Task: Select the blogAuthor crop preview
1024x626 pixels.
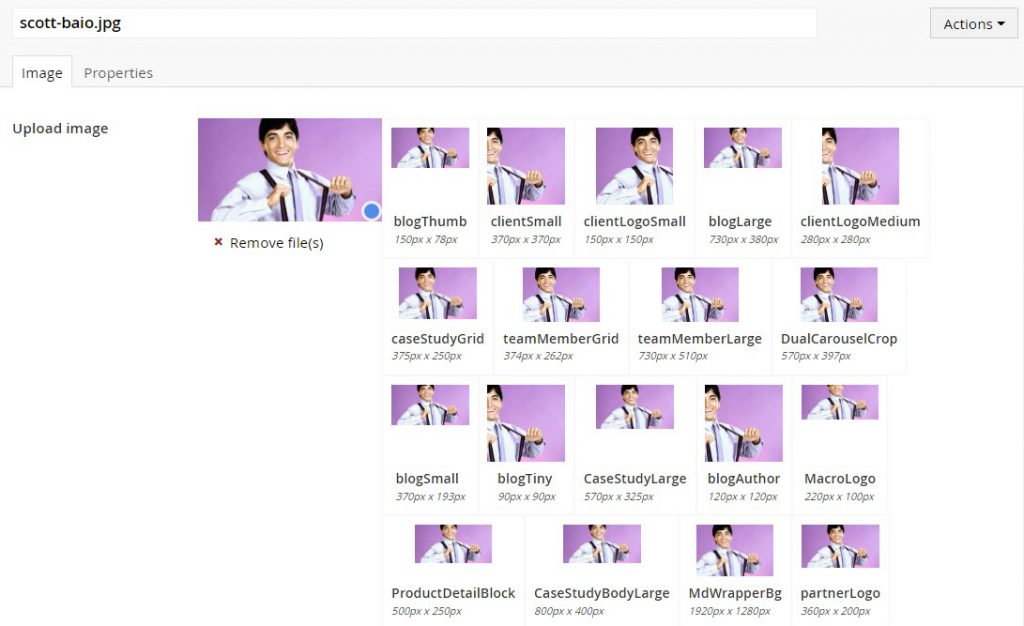Action: 743,423
